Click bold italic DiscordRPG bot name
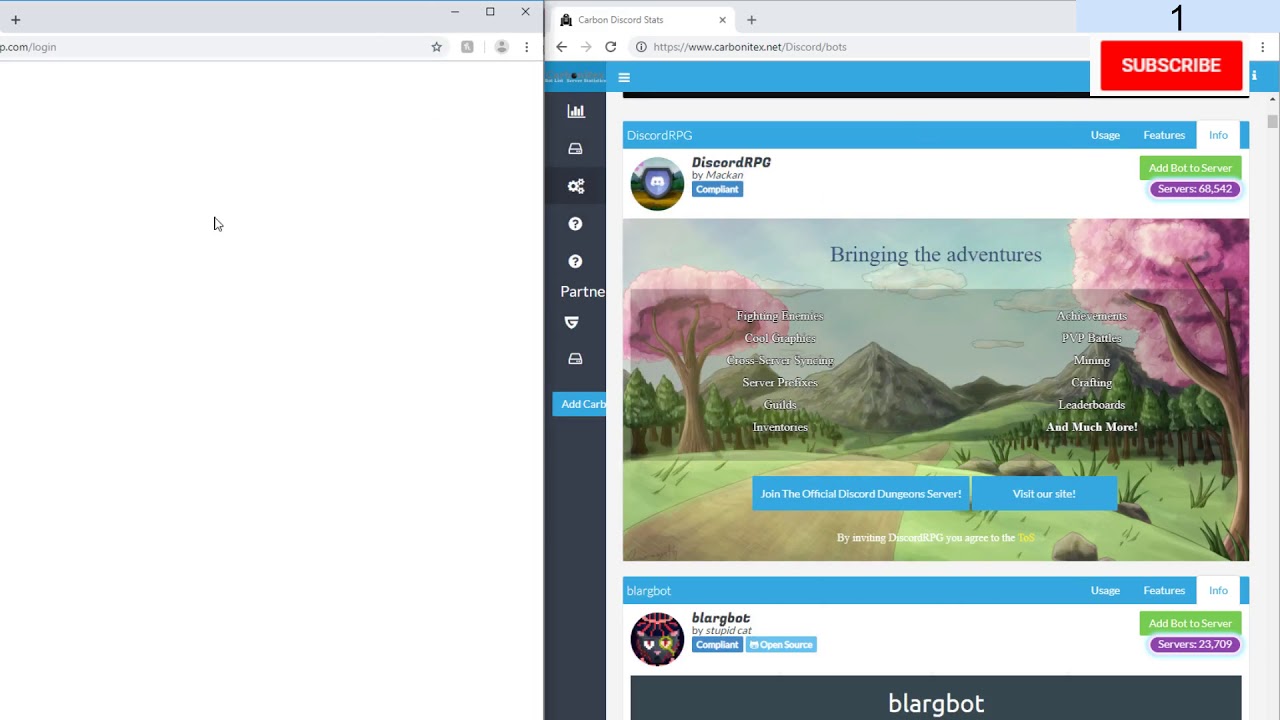The width and height of the screenshot is (1280, 720). tap(731, 162)
